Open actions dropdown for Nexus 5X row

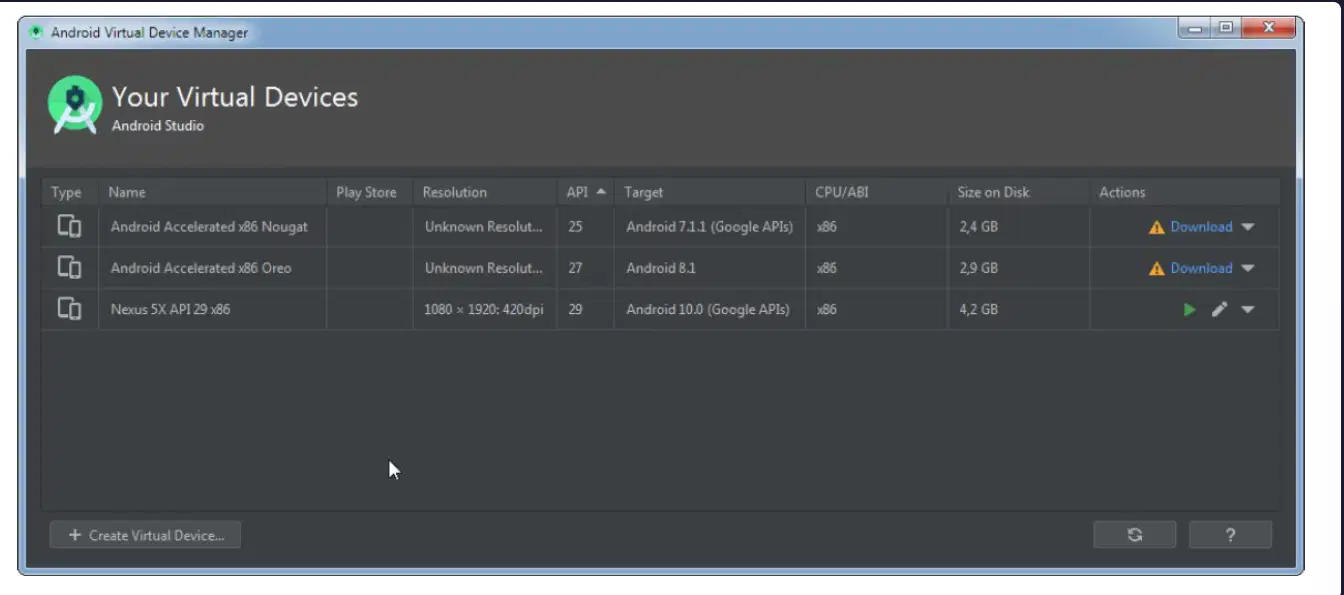[x=1248, y=310]
